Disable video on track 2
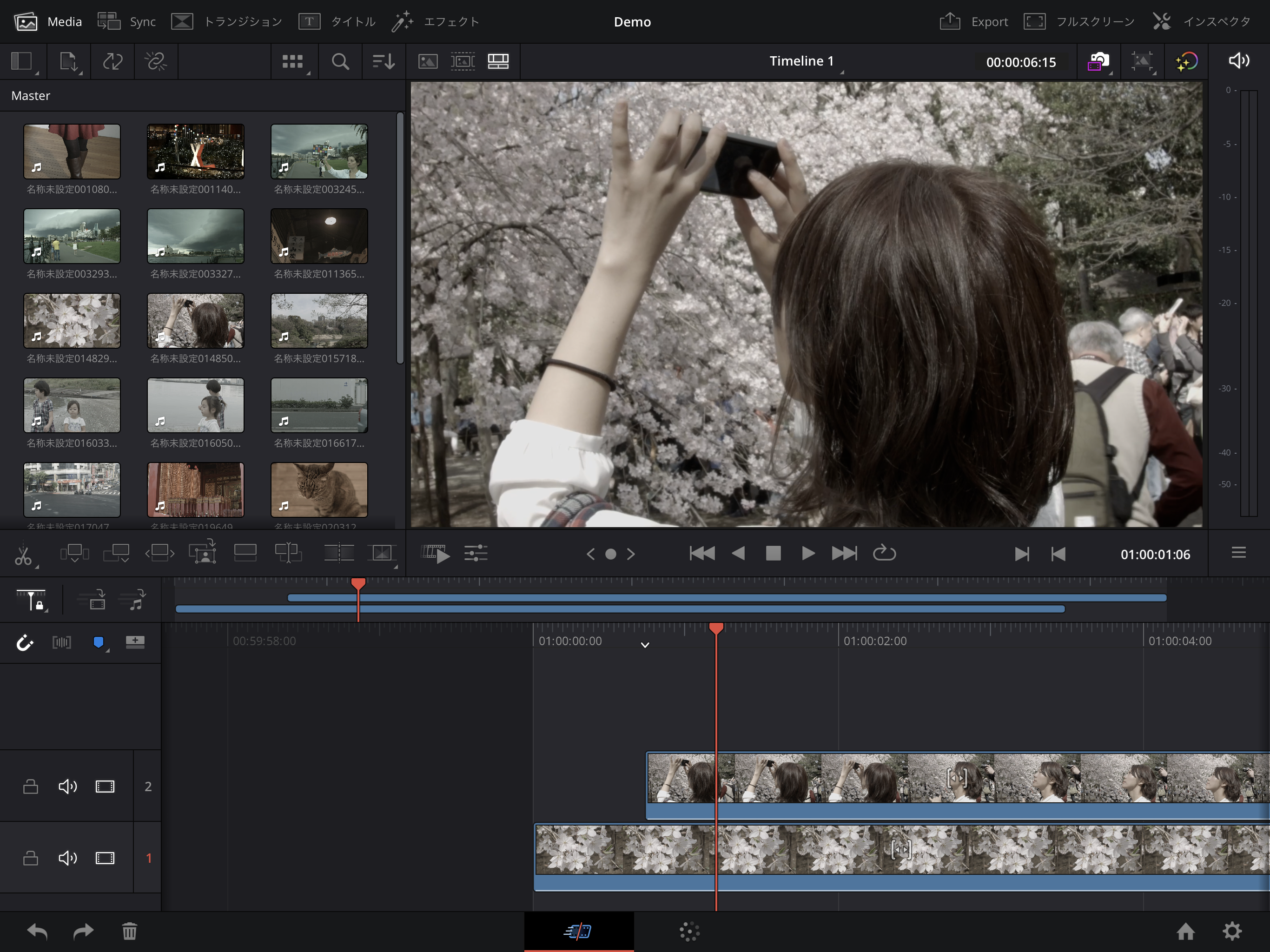The width and height of the screenshot is (1270, 952). pos(105,786)
